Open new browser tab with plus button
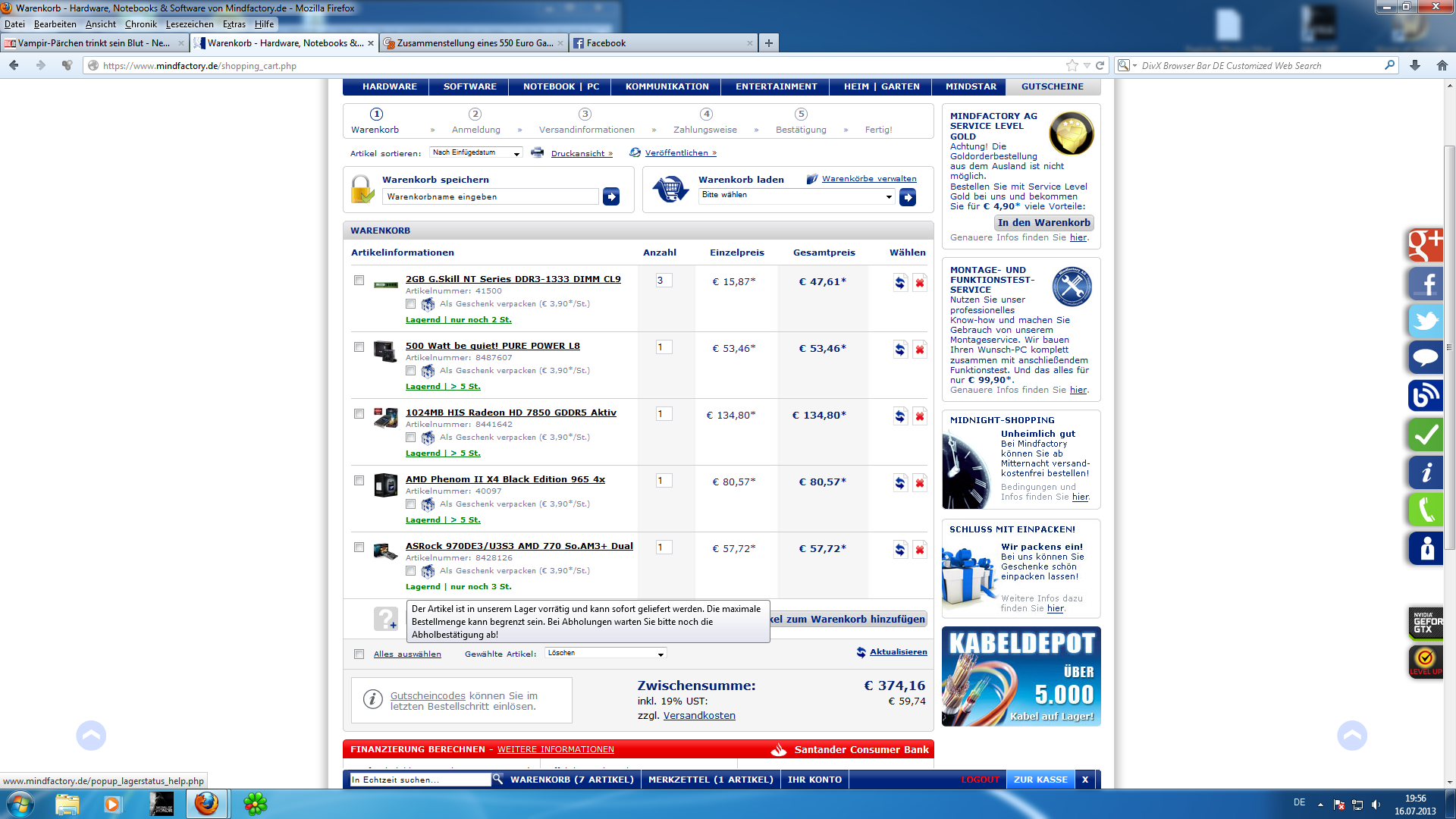Image resolution: width=1456 pixels, height=819 pixels. pos(769,43)
